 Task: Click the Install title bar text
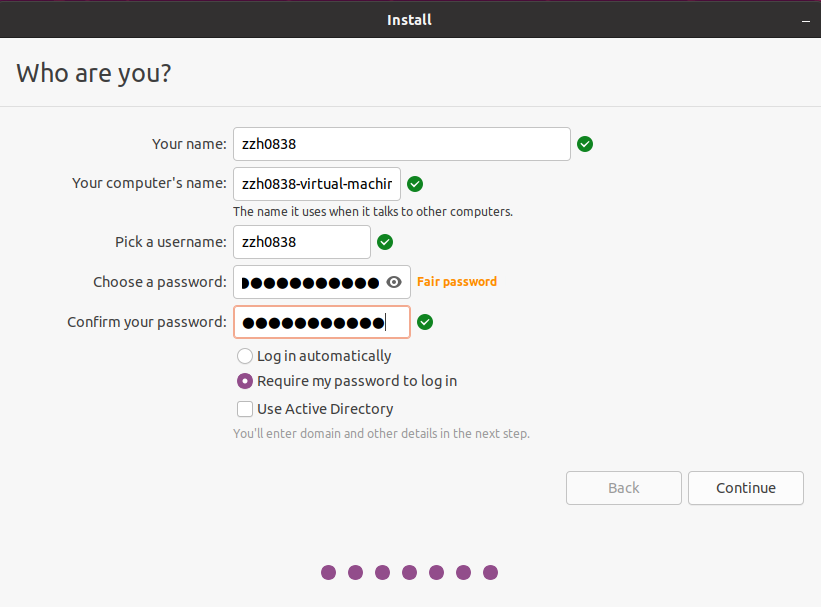point(410,20)
